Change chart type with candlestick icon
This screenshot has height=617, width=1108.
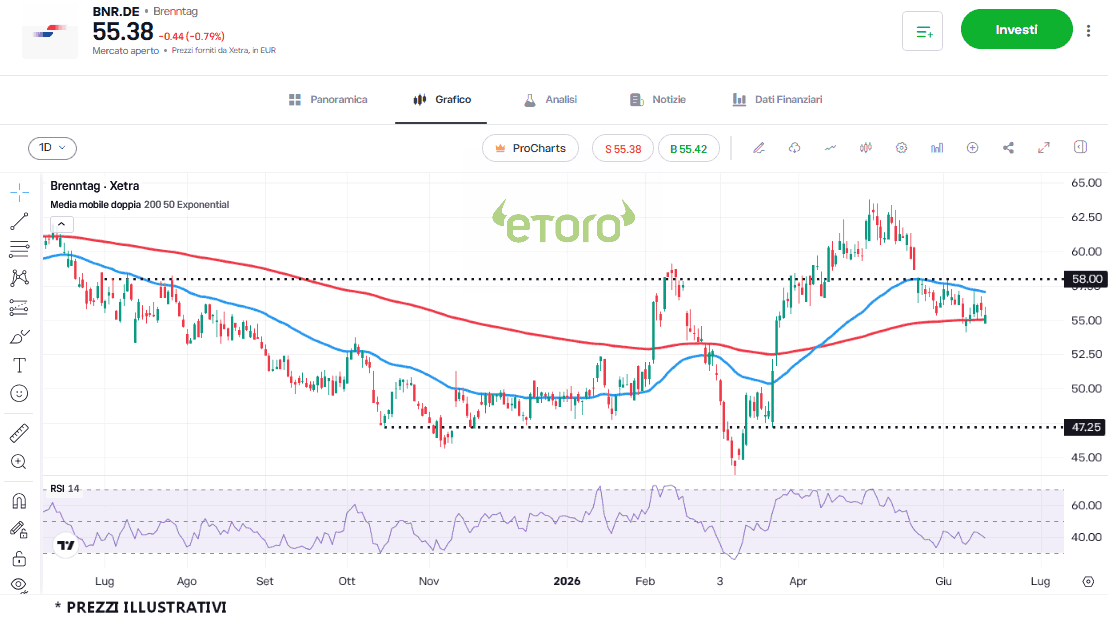(866, 148)
